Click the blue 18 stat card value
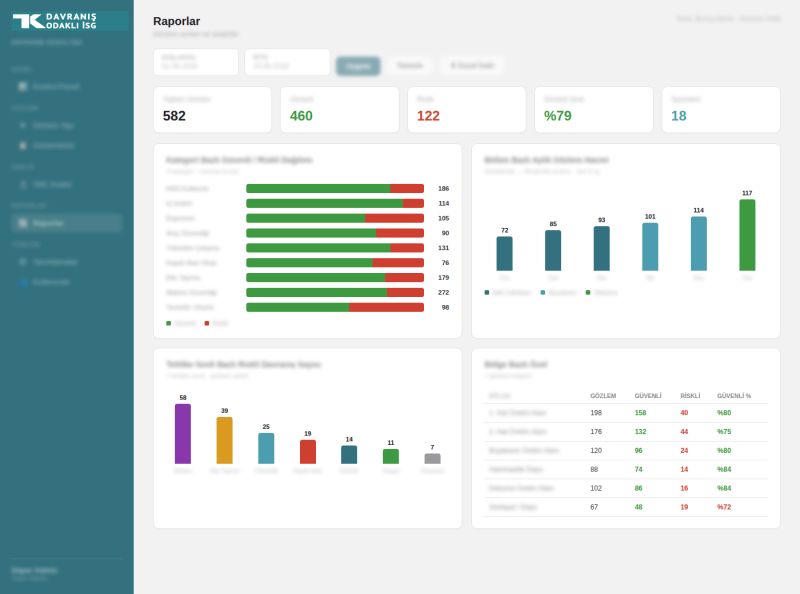This screenshot has height=594, width=800. point(679,116)
